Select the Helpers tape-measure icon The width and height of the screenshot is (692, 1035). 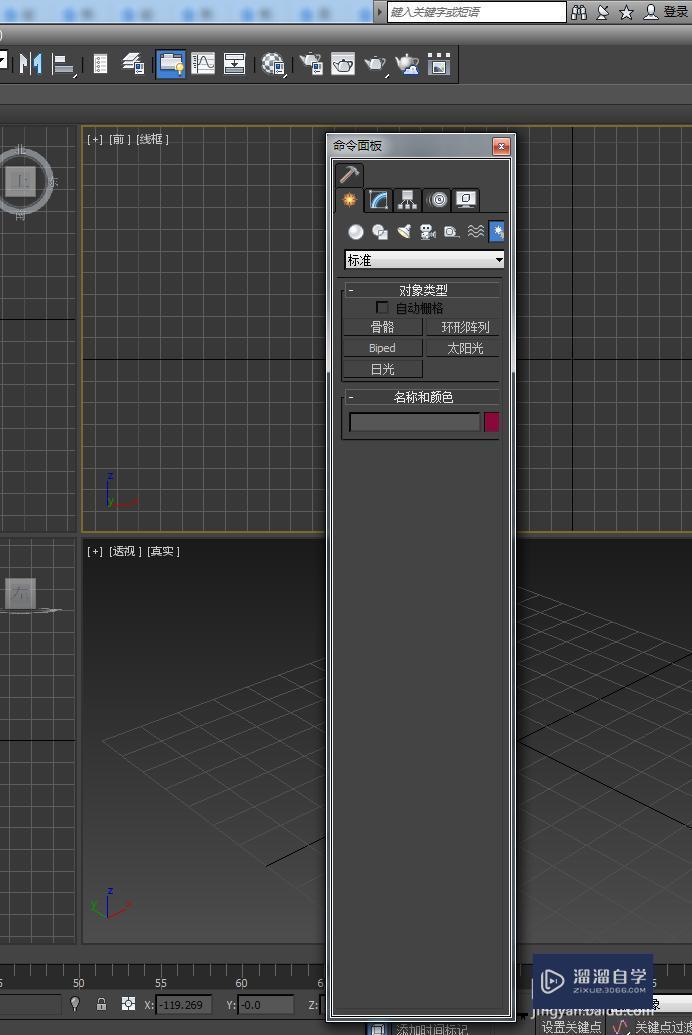[x=452, y=232]
